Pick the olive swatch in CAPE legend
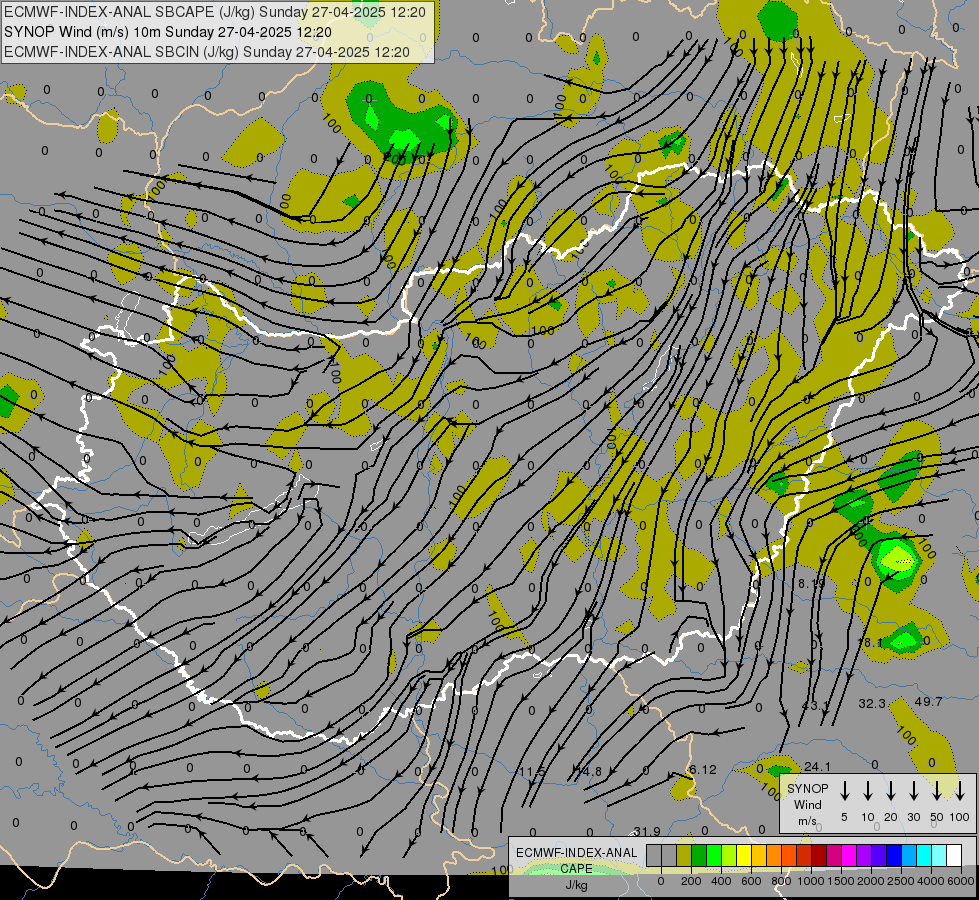 684,855
